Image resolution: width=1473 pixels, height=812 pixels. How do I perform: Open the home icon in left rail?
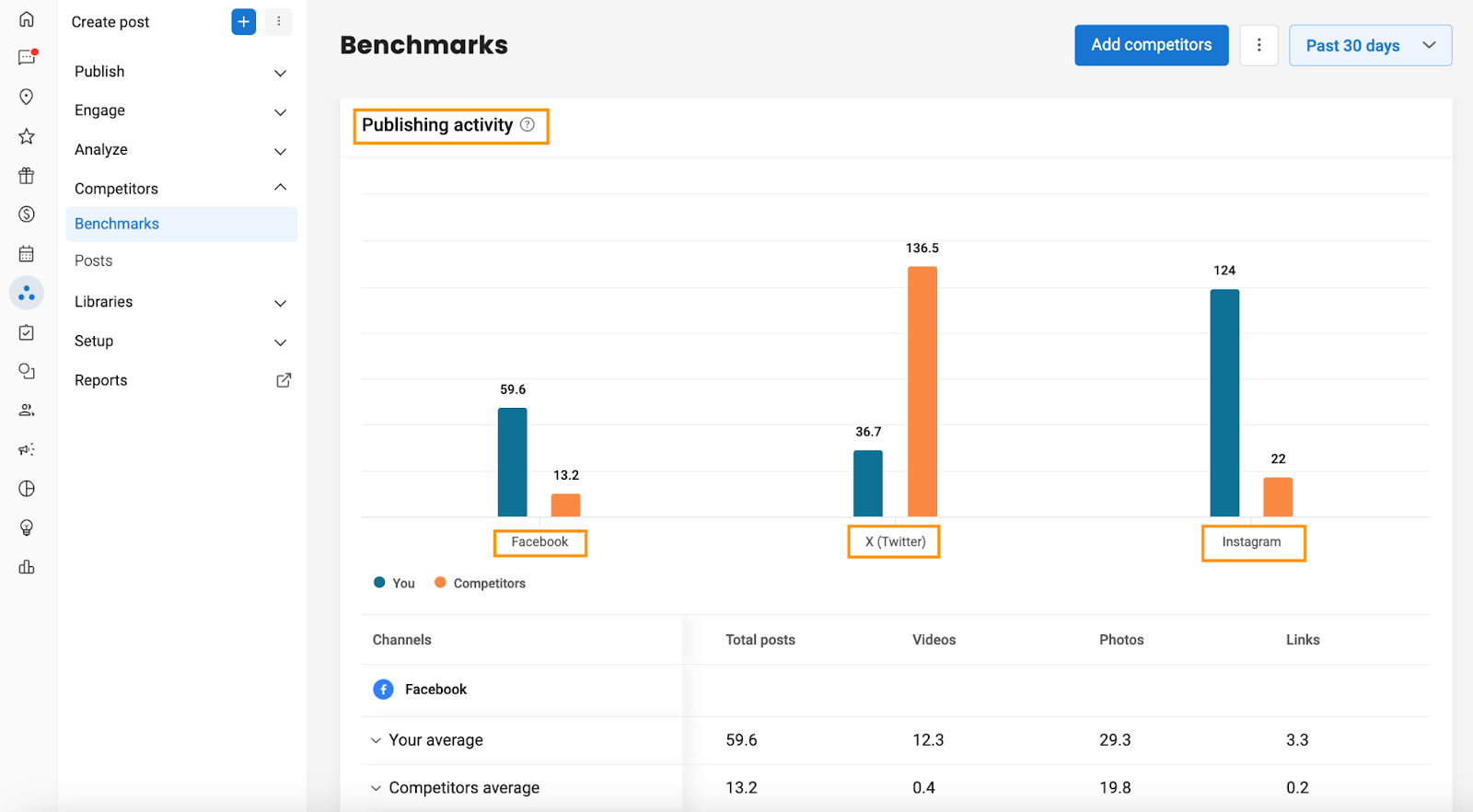(x=27, y=19)
